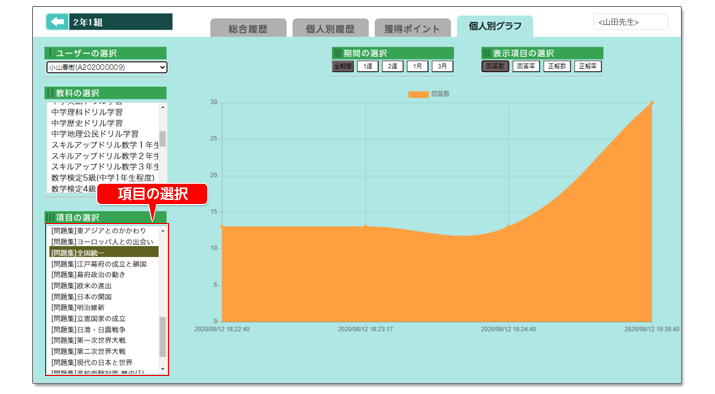Click scroll-up arrow in the 教科 list
This screenshot has height=394, width=715.
coord(163,107)
